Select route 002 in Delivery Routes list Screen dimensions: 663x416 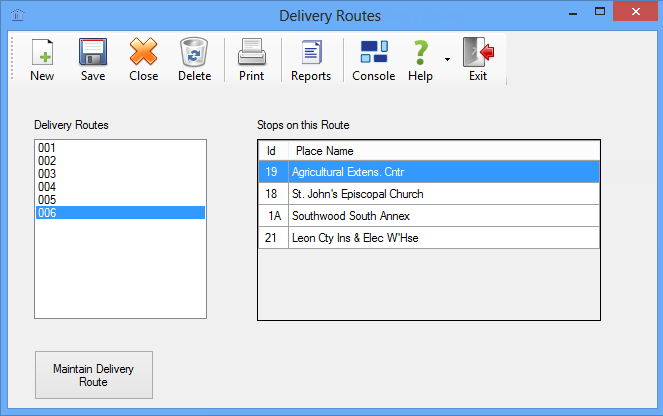(x=120, y=161)
